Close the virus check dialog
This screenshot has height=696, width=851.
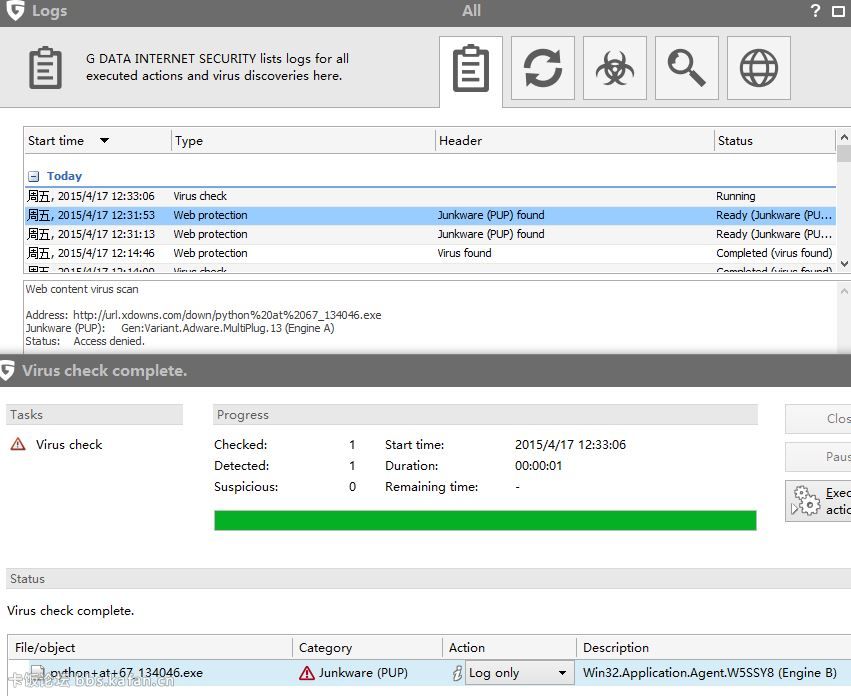818,419
